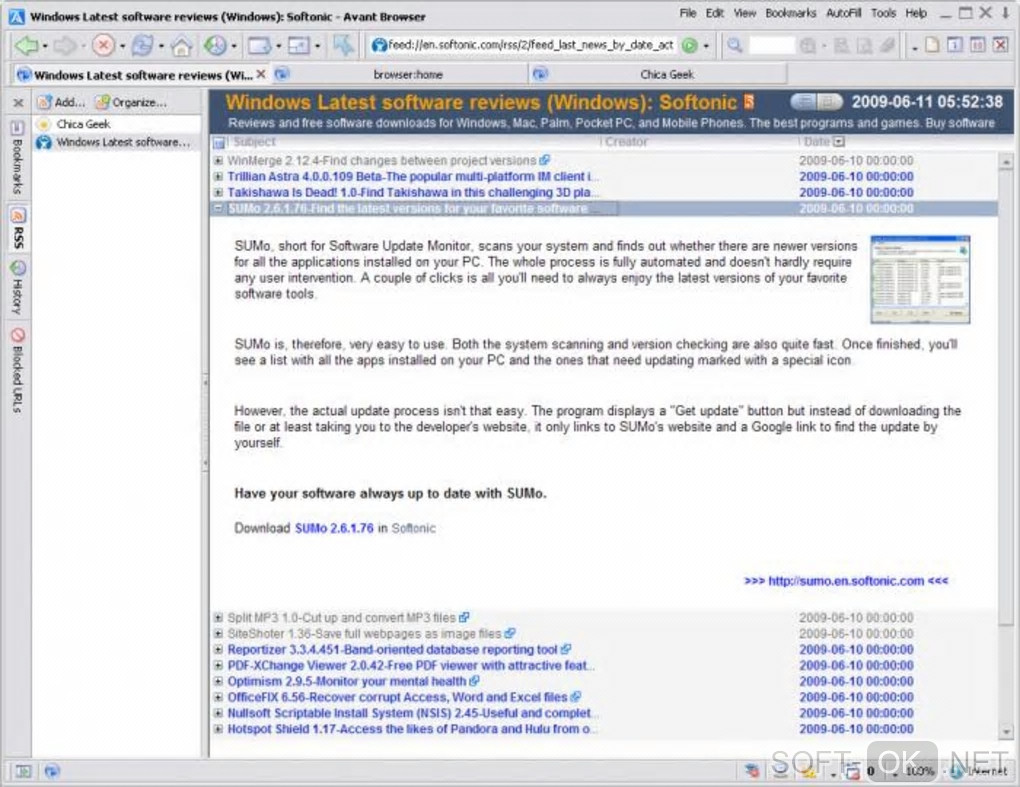
Task: Go back with the green arrow button
Action: 27,46
